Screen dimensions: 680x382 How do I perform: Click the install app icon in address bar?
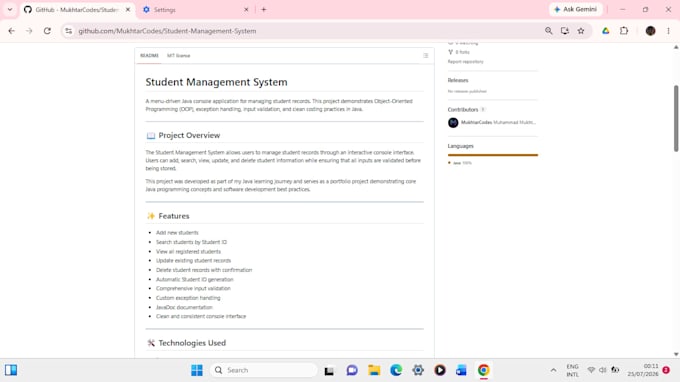click(x=565, y=31)
